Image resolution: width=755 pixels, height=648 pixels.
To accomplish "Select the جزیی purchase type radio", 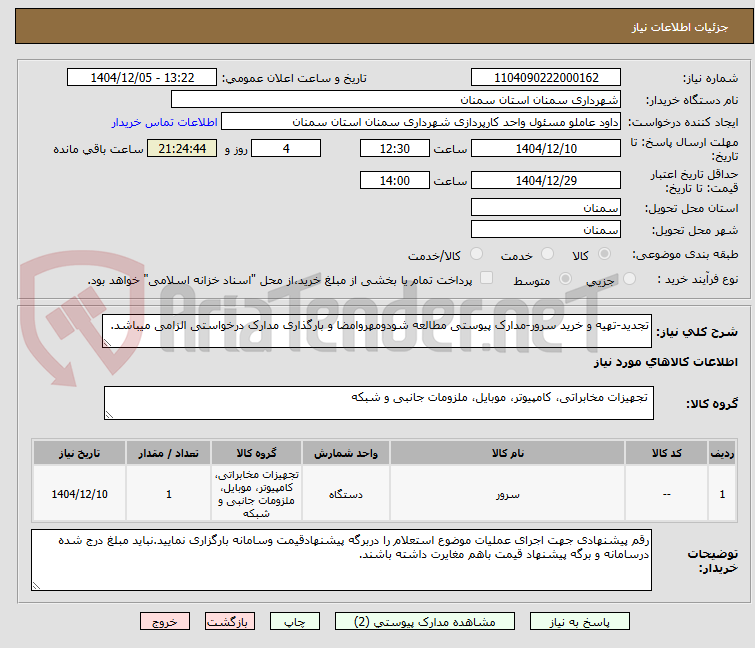I will [x=629, y=279].
